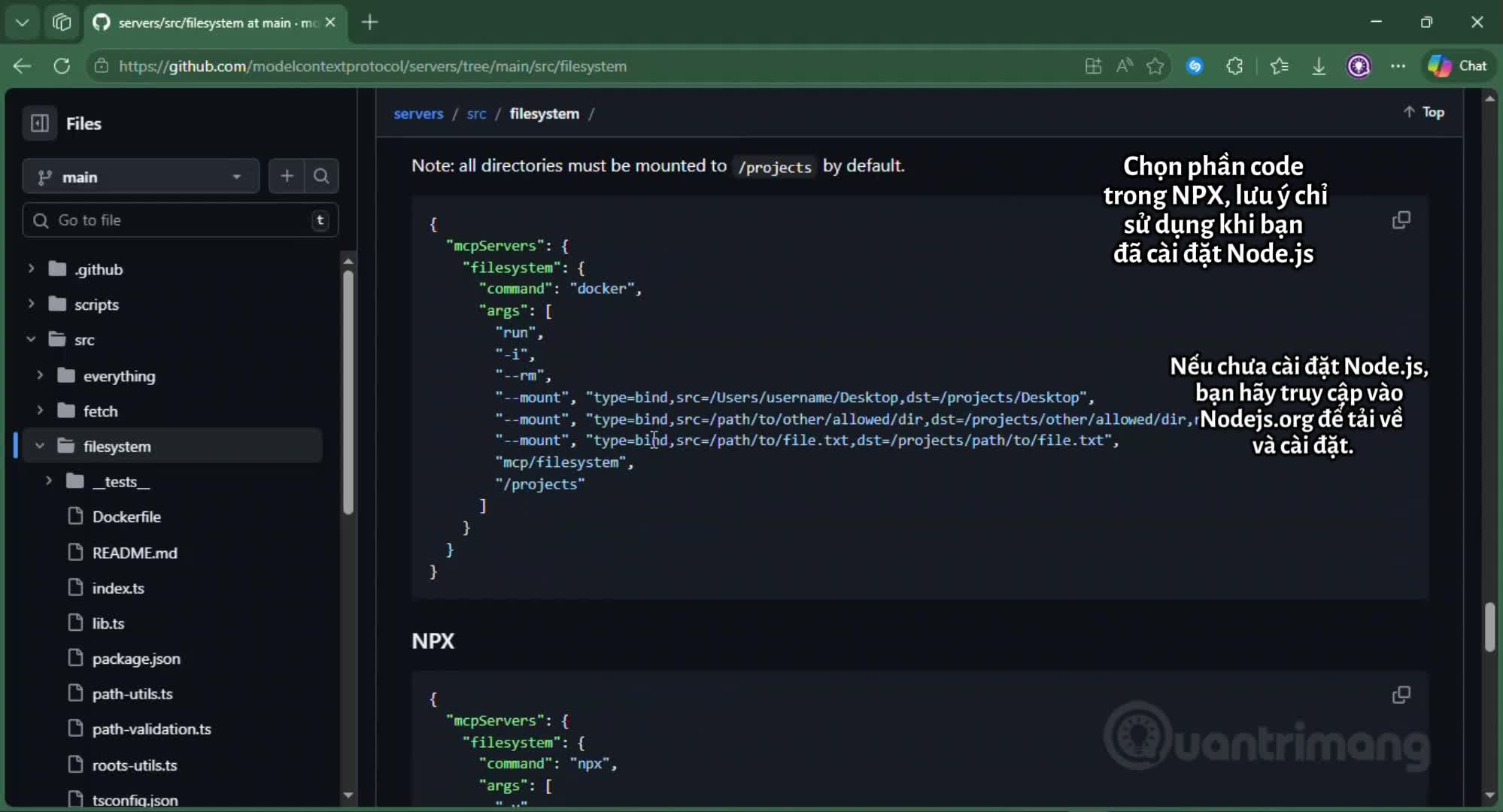Open path-utils.ts file

pos(132,694)
